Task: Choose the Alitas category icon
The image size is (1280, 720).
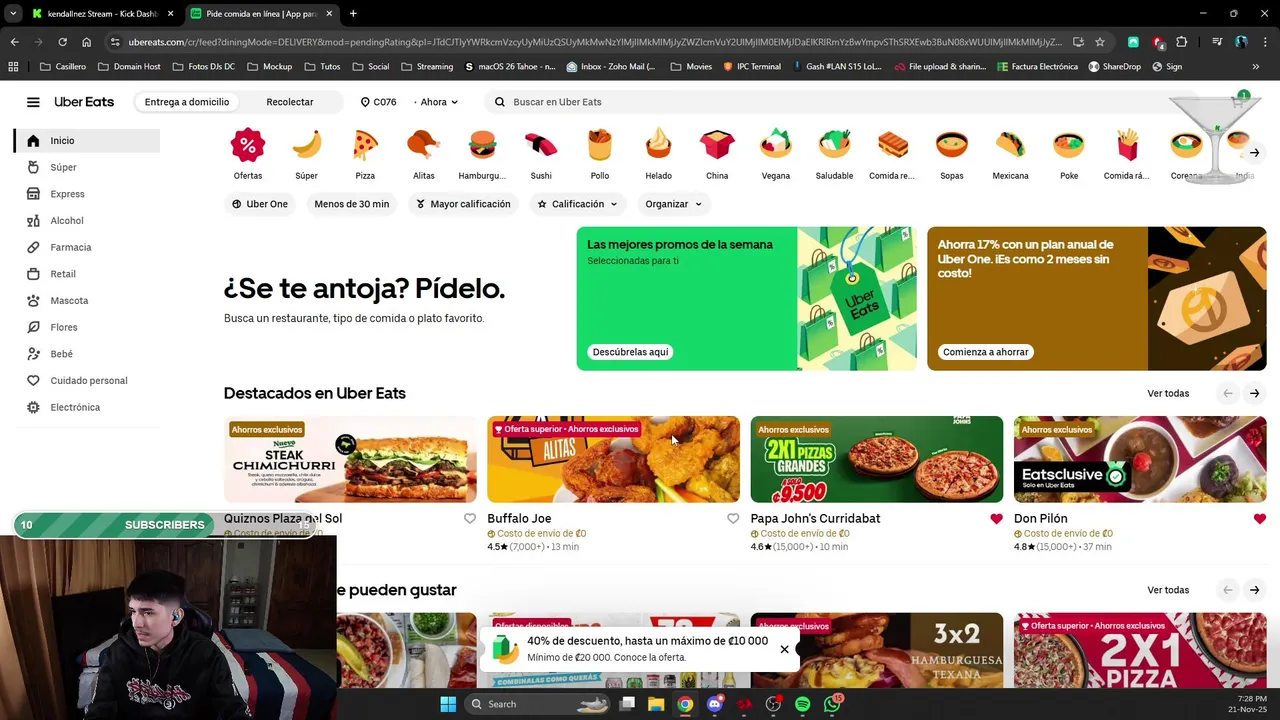Action: point(424,146)
